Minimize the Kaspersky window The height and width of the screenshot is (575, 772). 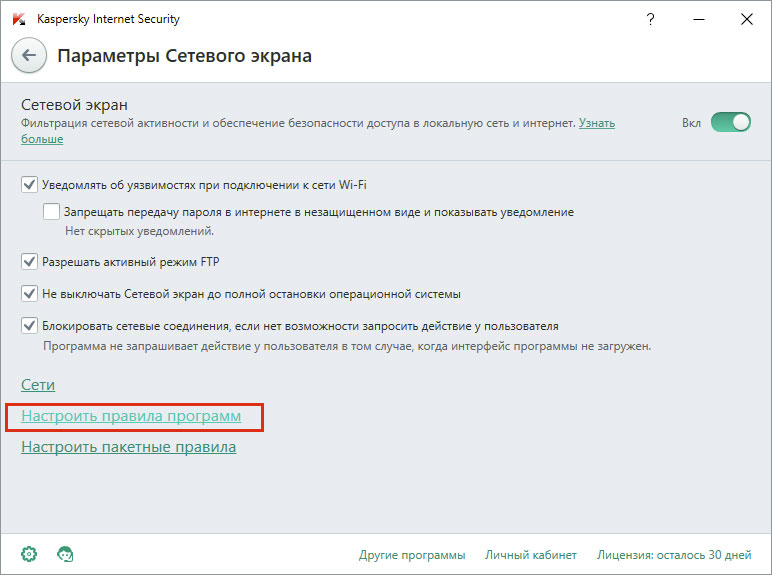(699, 19)
